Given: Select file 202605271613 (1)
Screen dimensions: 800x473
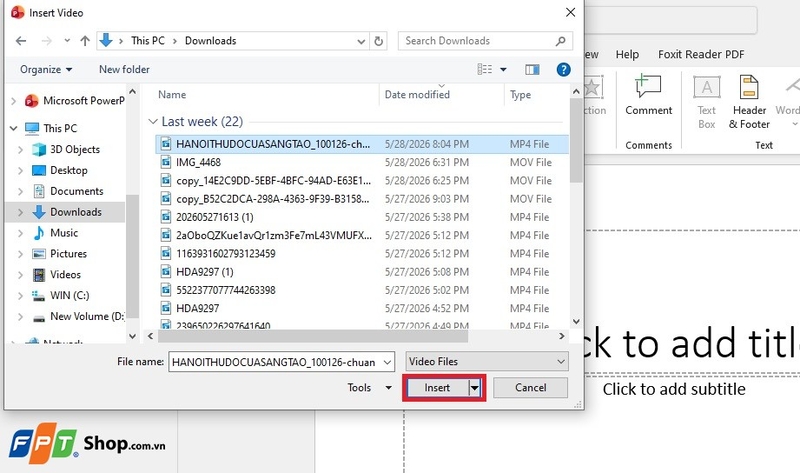Looking at the screenshot, I should (x=362, y=217).
